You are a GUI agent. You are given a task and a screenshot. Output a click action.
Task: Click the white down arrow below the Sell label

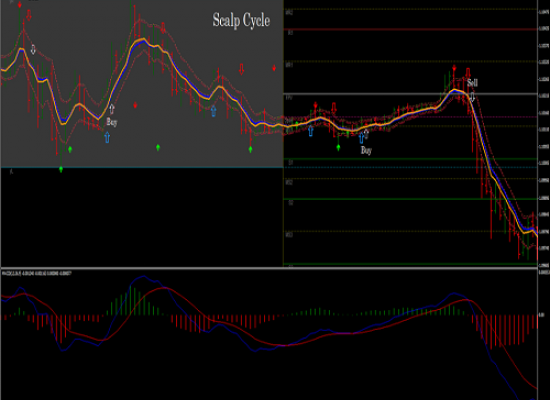[472, 97]
